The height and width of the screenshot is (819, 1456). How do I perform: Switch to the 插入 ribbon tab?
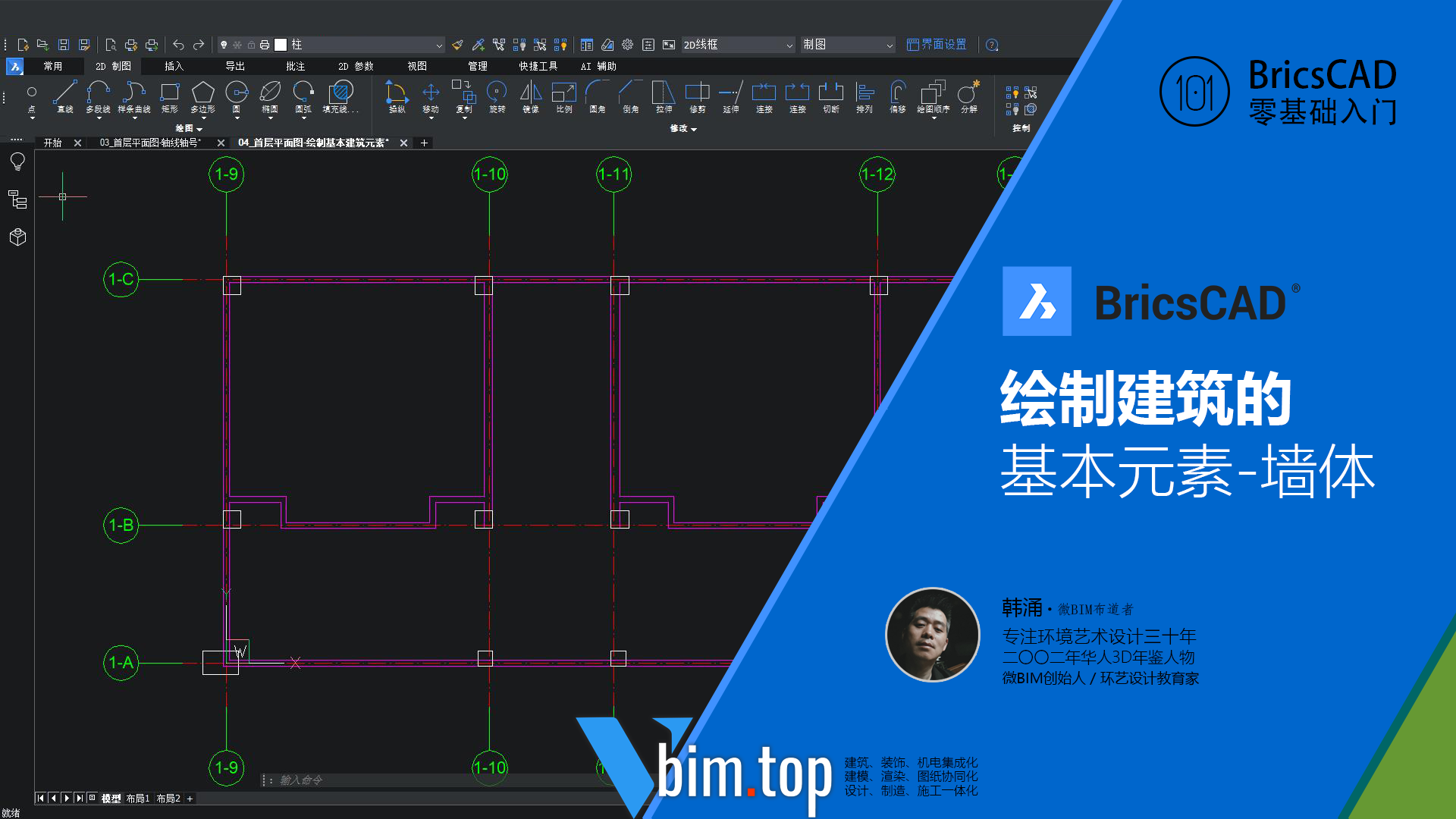tap(174, 67)
